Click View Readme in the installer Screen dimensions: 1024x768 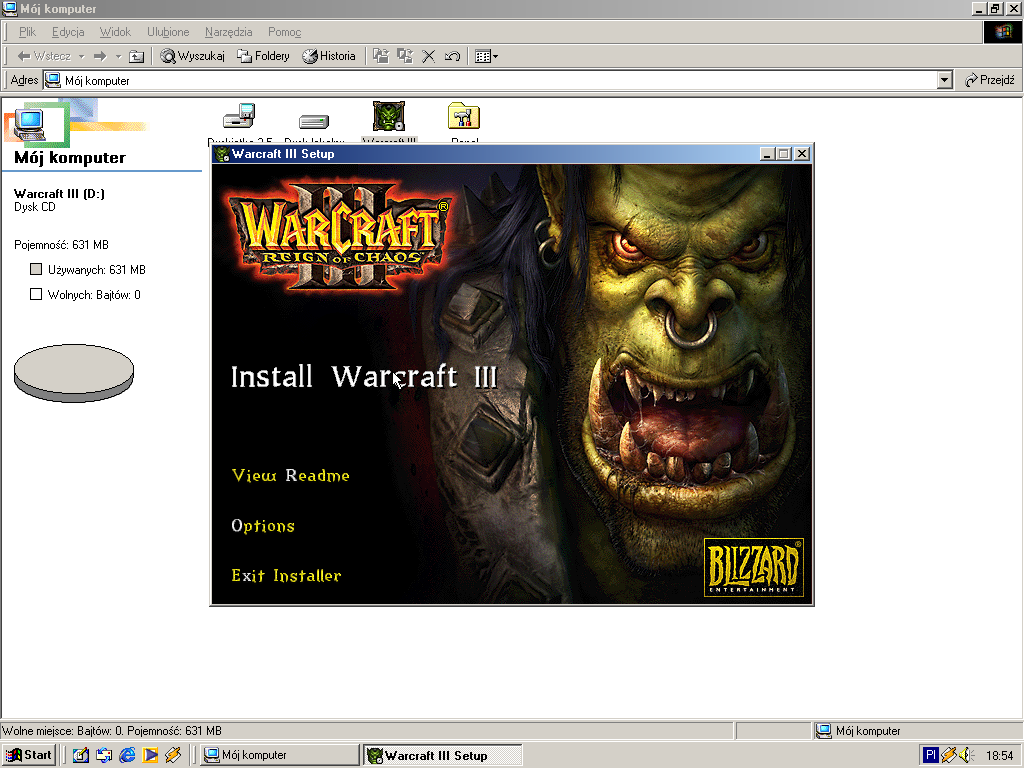[291, 475]
